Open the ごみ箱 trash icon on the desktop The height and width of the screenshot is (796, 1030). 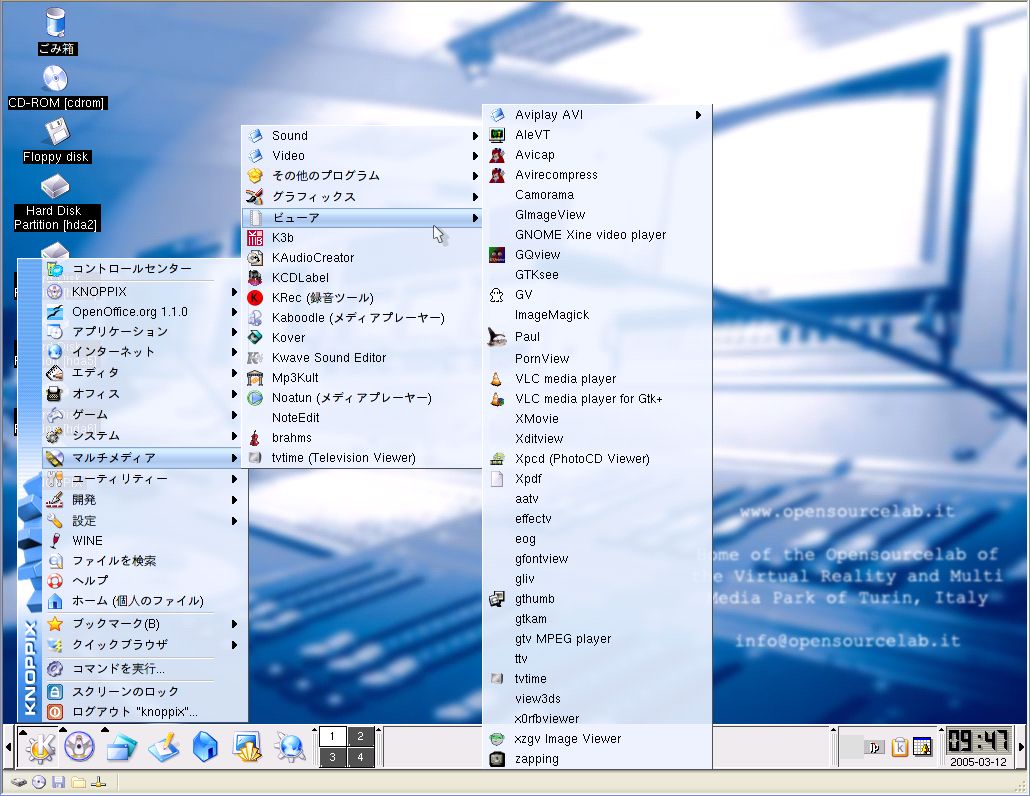[x=56, y=31]
